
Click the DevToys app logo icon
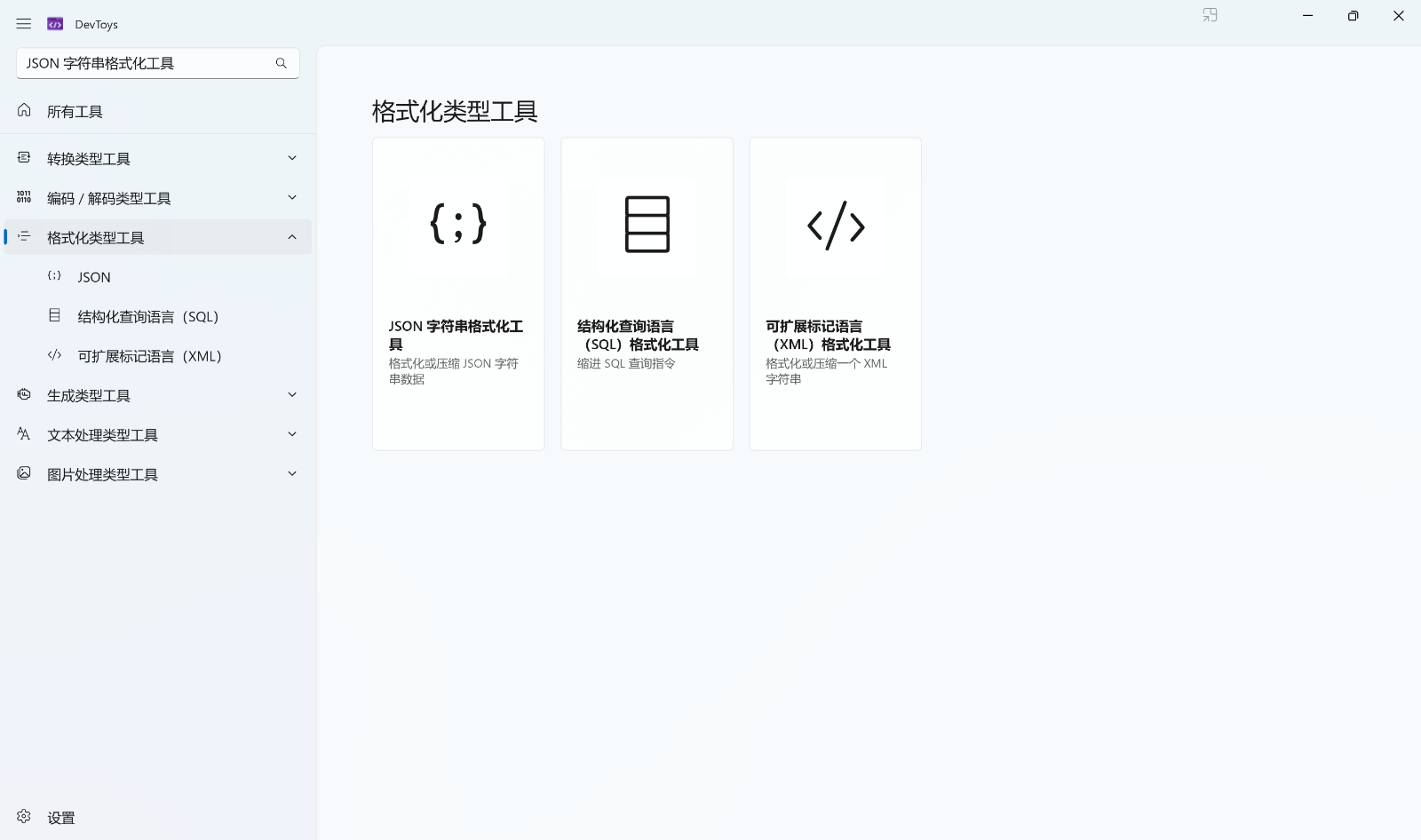point(55,24)
